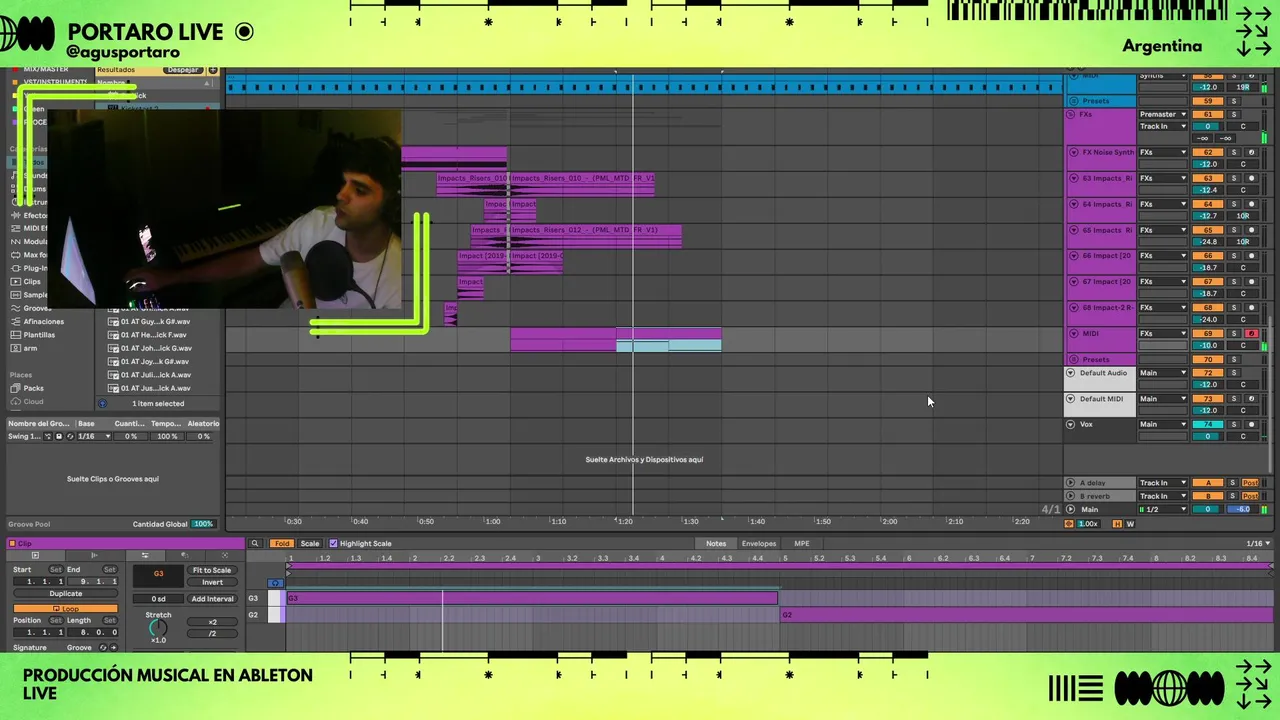This screenshot has height=720, width=1280.
Task: Click the Scale button in piano roll
Action: pyautogui.click(x=310, y=544)
